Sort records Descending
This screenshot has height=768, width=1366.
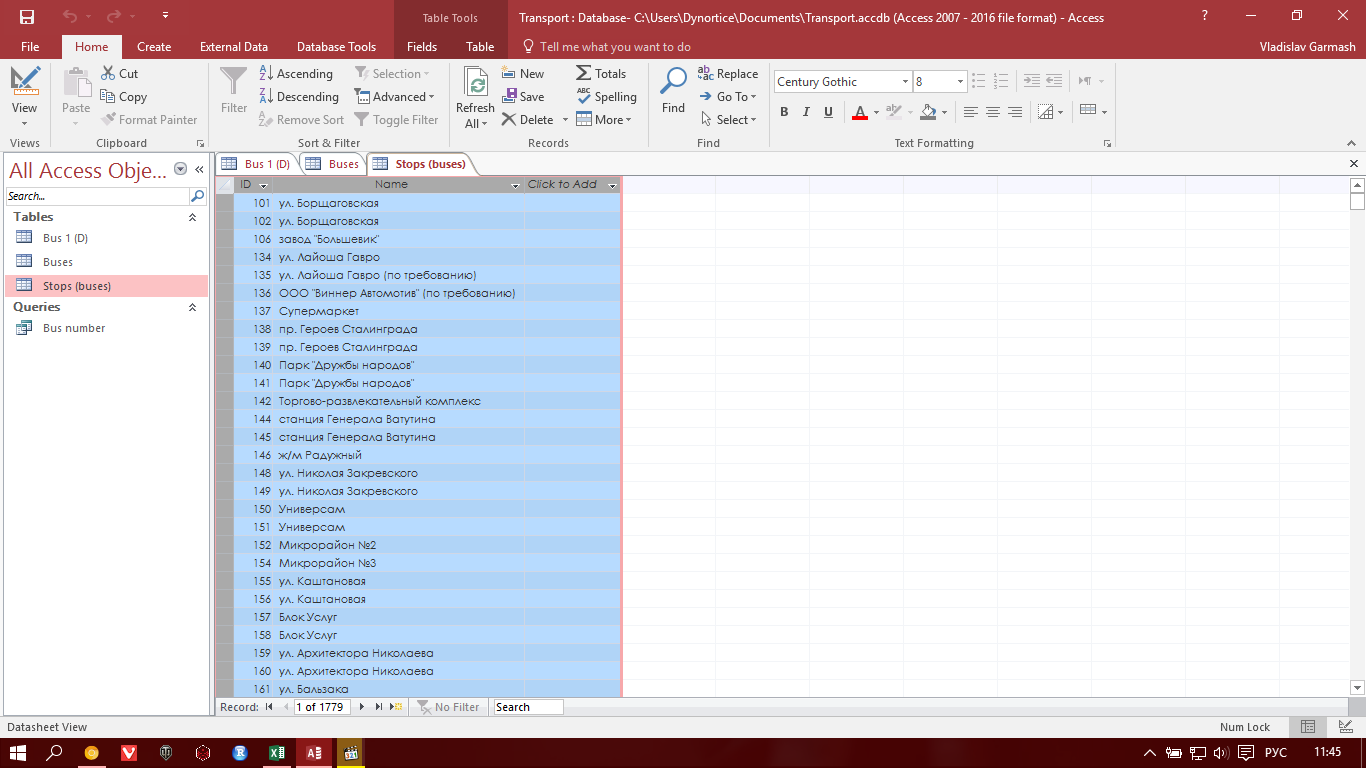298,96
